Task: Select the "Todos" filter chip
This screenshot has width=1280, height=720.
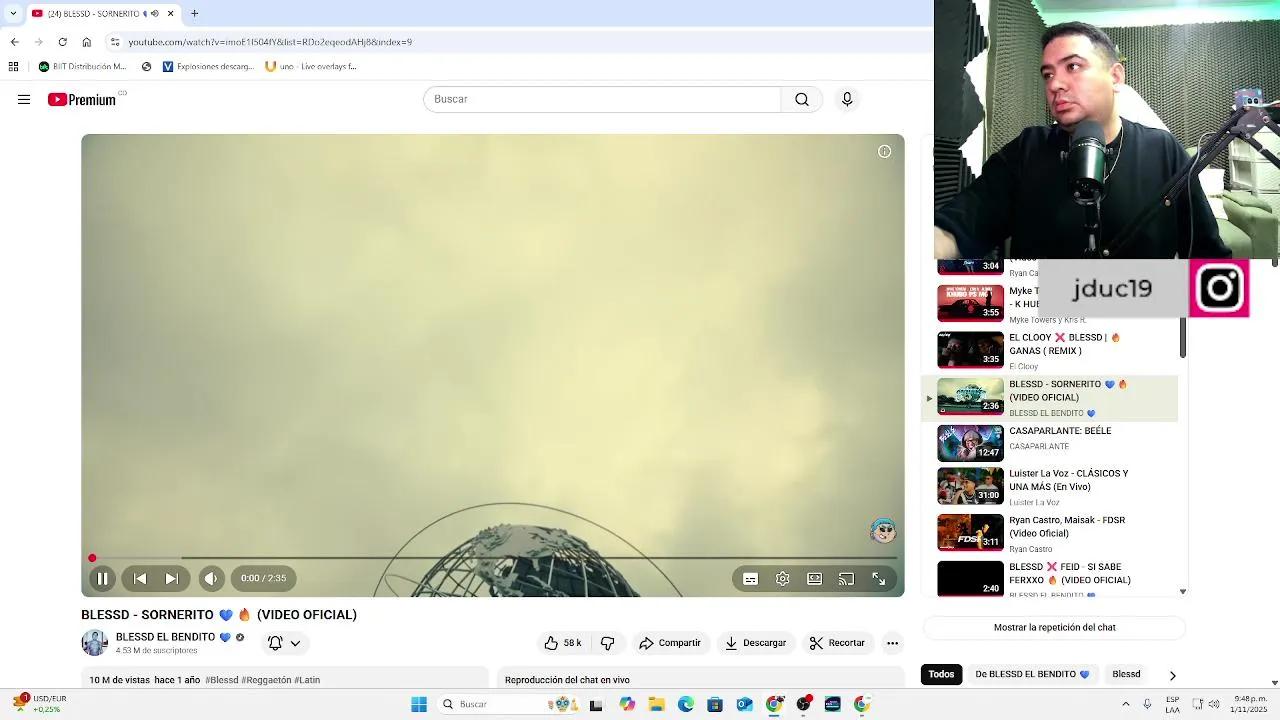Action: [x=941, y=674]
